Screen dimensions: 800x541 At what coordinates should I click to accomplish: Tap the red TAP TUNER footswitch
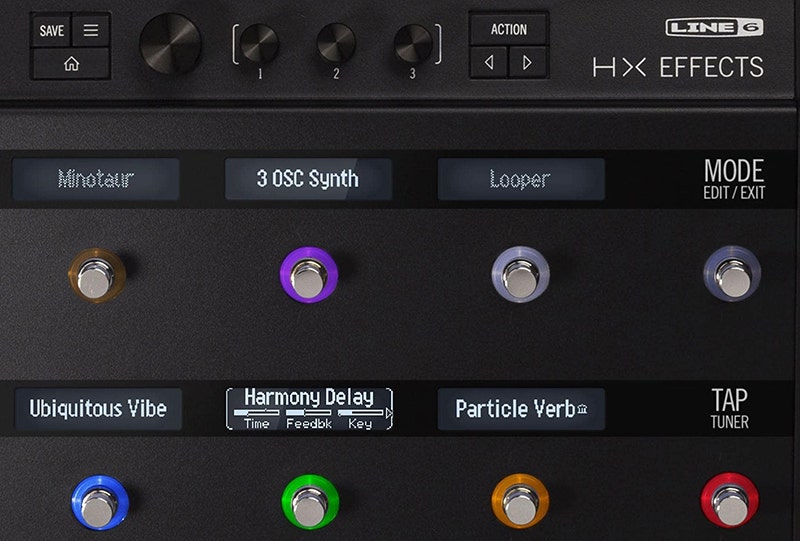coord(730,500)
